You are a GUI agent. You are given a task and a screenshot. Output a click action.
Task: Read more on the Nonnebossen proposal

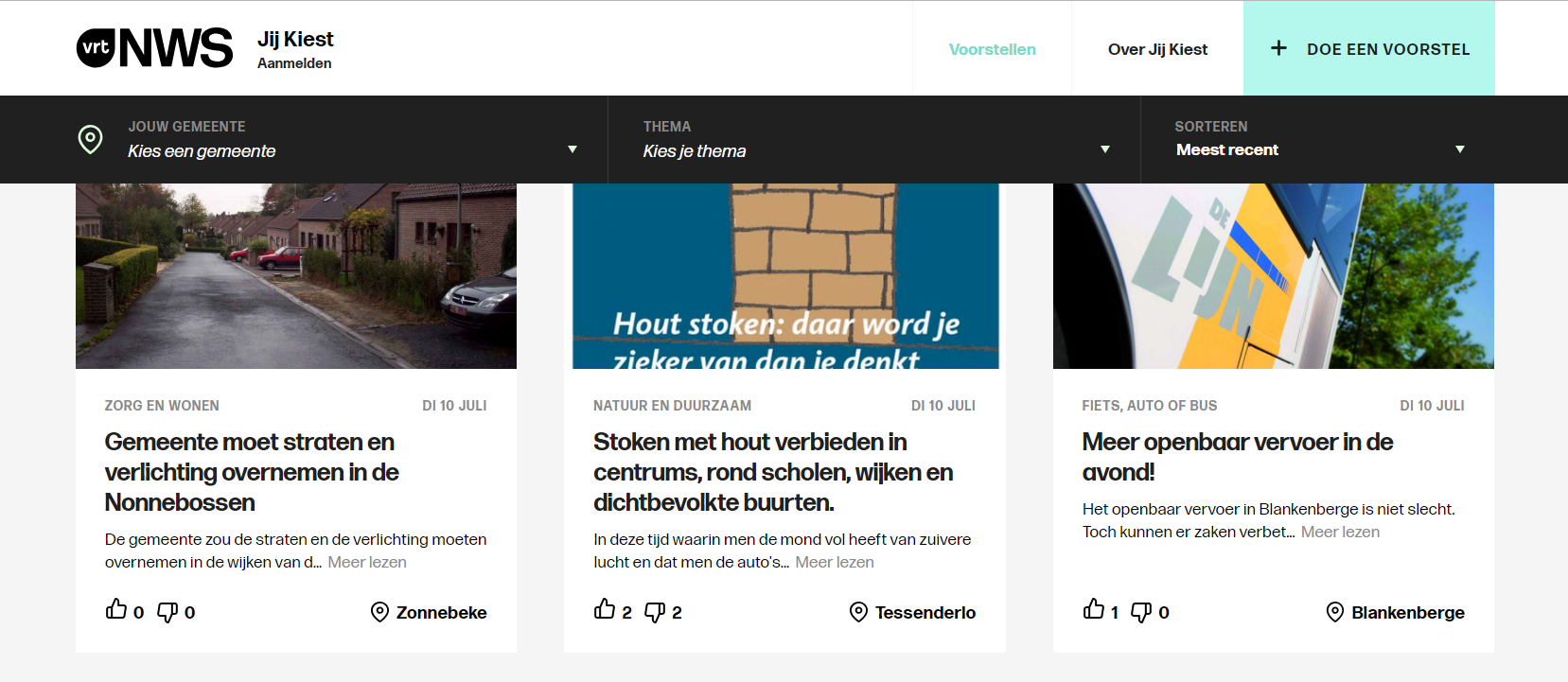tap(367, 562)
